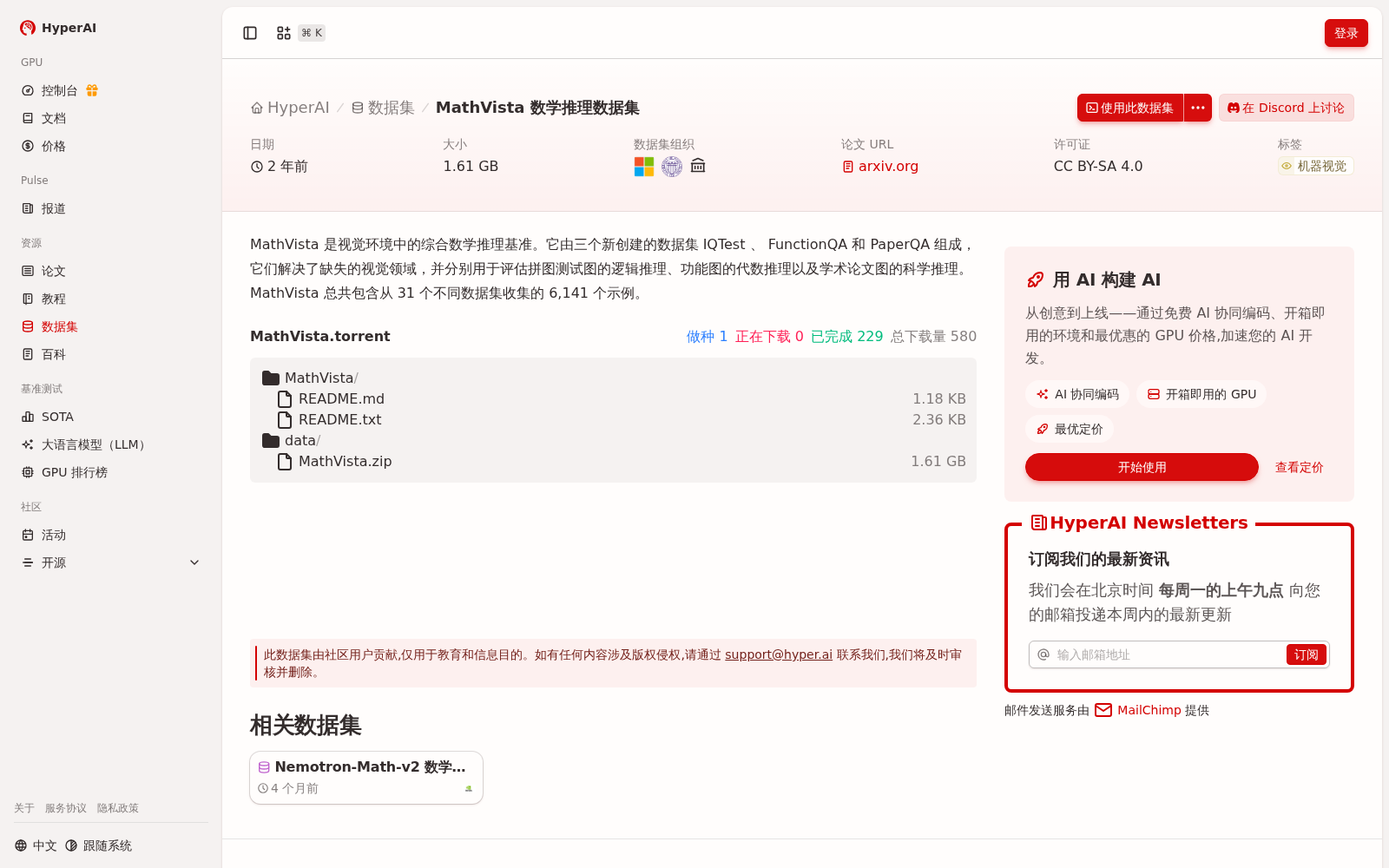Click 在 Discord 上讨论 button
This screenshot has height=868, width=1389.
click(x=1286, y=108)
